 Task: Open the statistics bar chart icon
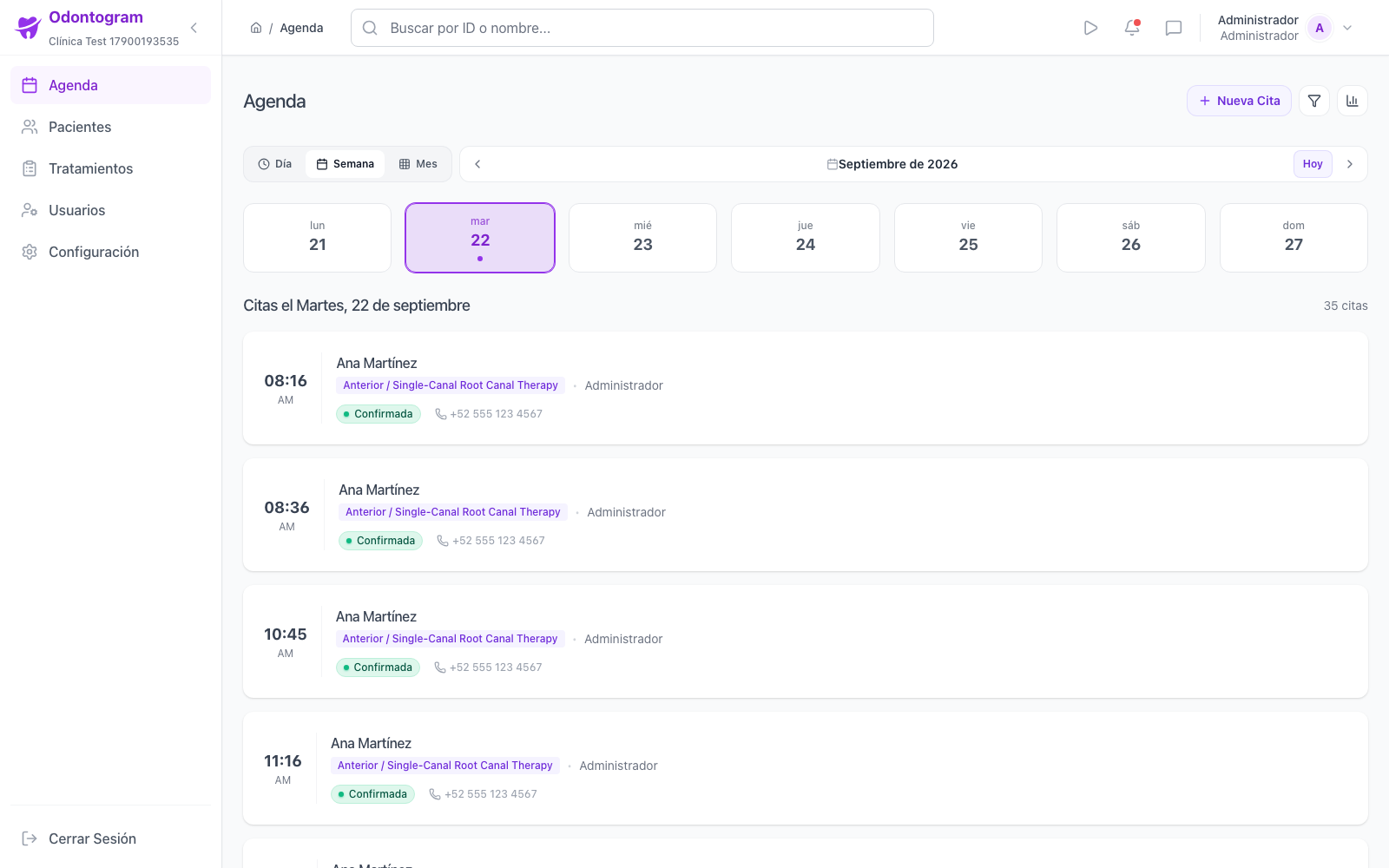point(1353,101)
